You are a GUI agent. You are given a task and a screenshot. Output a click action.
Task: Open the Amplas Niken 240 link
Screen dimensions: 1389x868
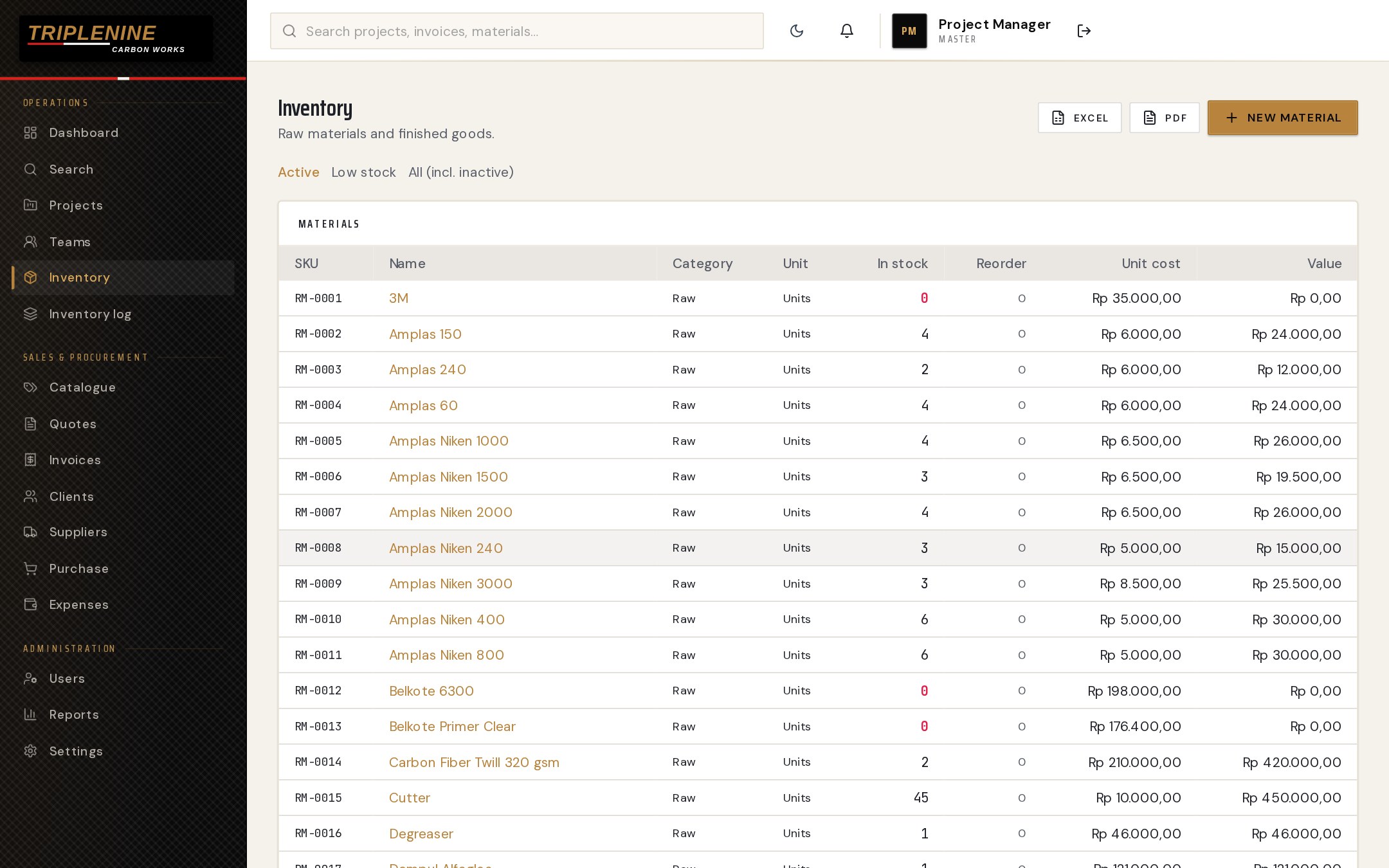tap(446, 548)
